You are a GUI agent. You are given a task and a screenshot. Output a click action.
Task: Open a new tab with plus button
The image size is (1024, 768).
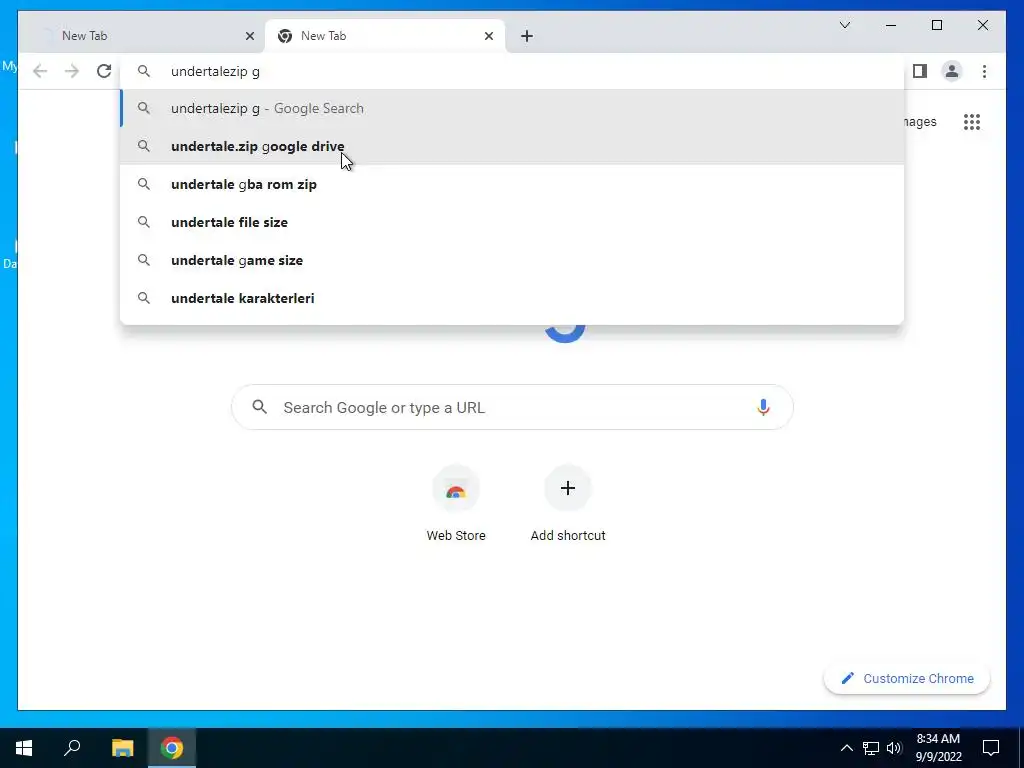(x=527, y=36)
